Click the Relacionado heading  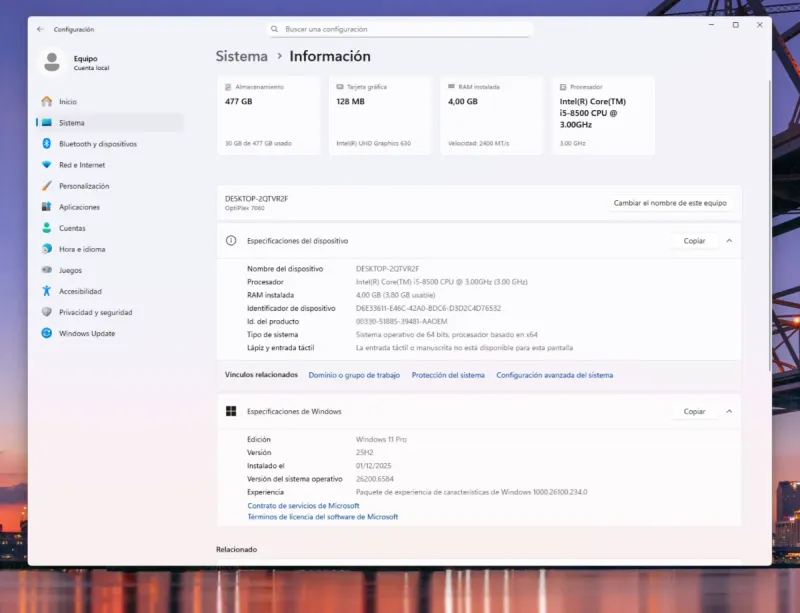click(237, 549)
